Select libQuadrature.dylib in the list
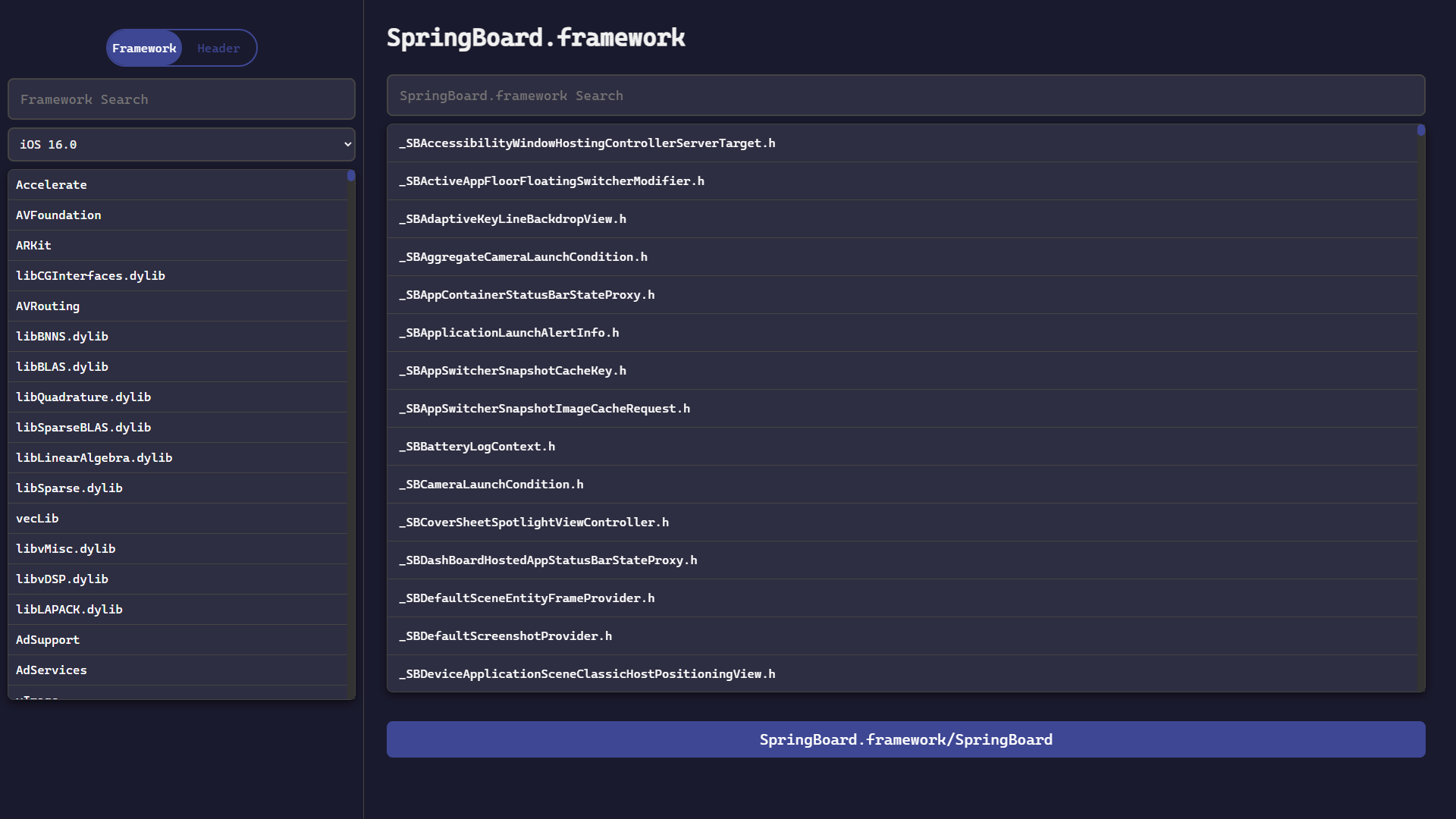 pyautogui.click(x=177, y=397)
